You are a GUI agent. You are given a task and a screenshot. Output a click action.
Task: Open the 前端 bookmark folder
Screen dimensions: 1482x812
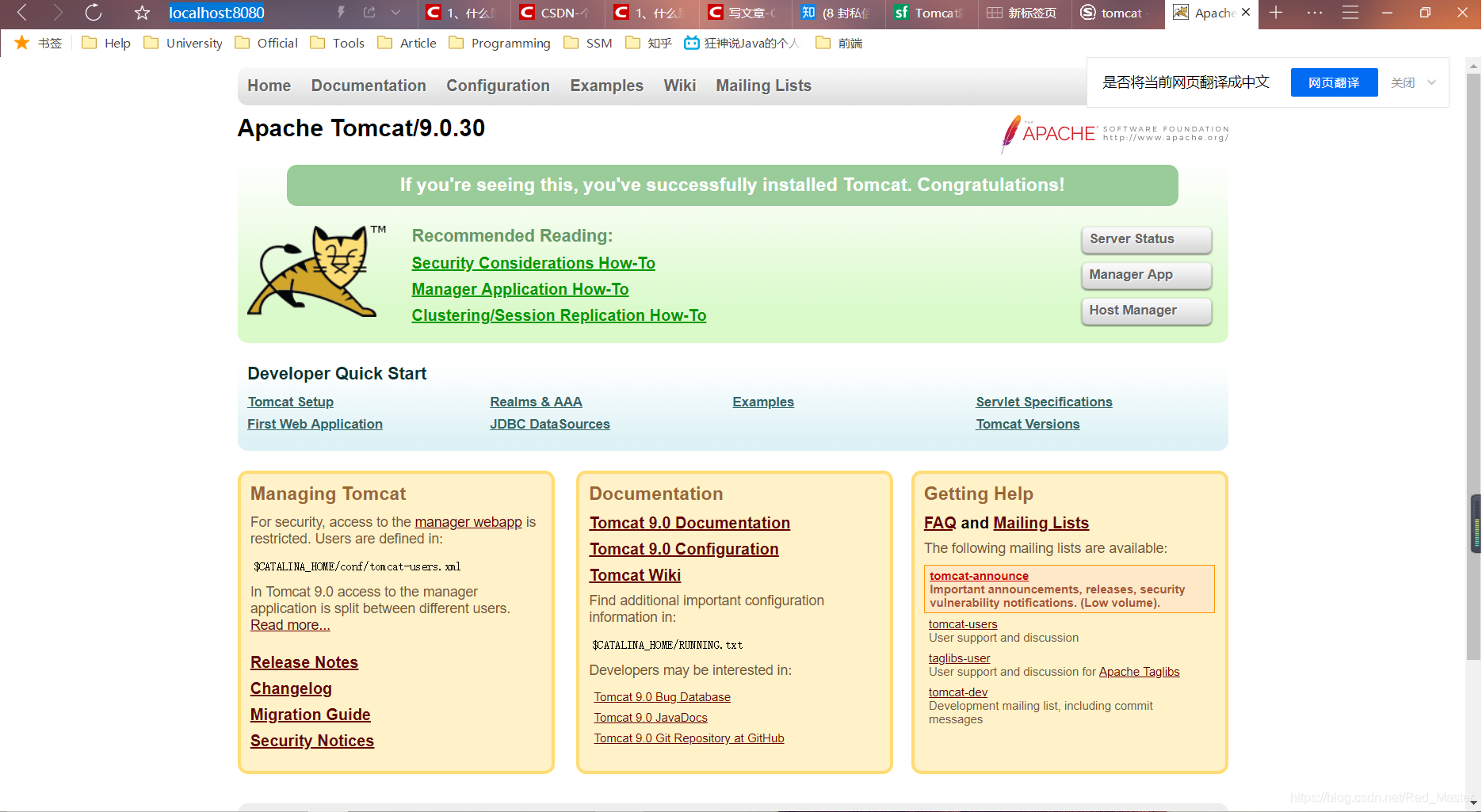[x=839, y=43]
